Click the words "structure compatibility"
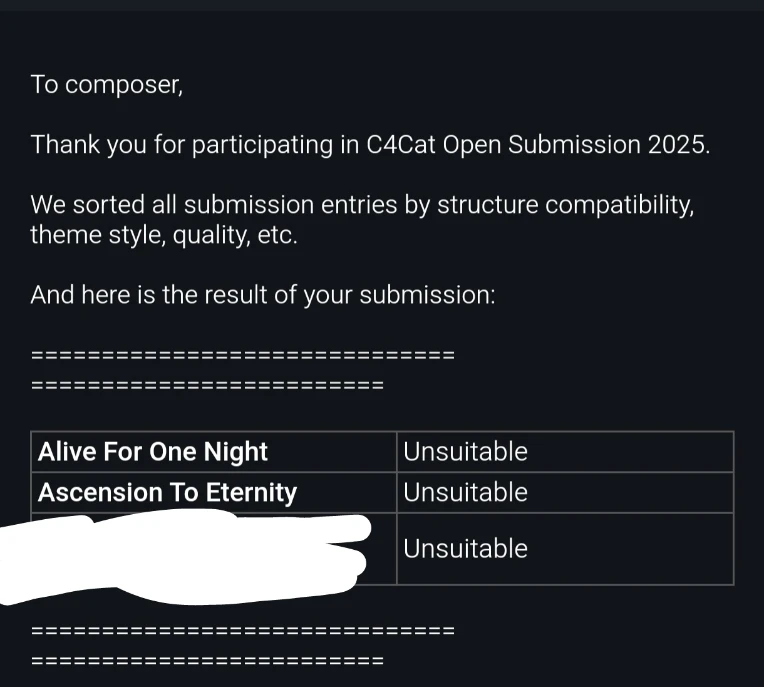The image size is (764, 687). tap(565, 205)
